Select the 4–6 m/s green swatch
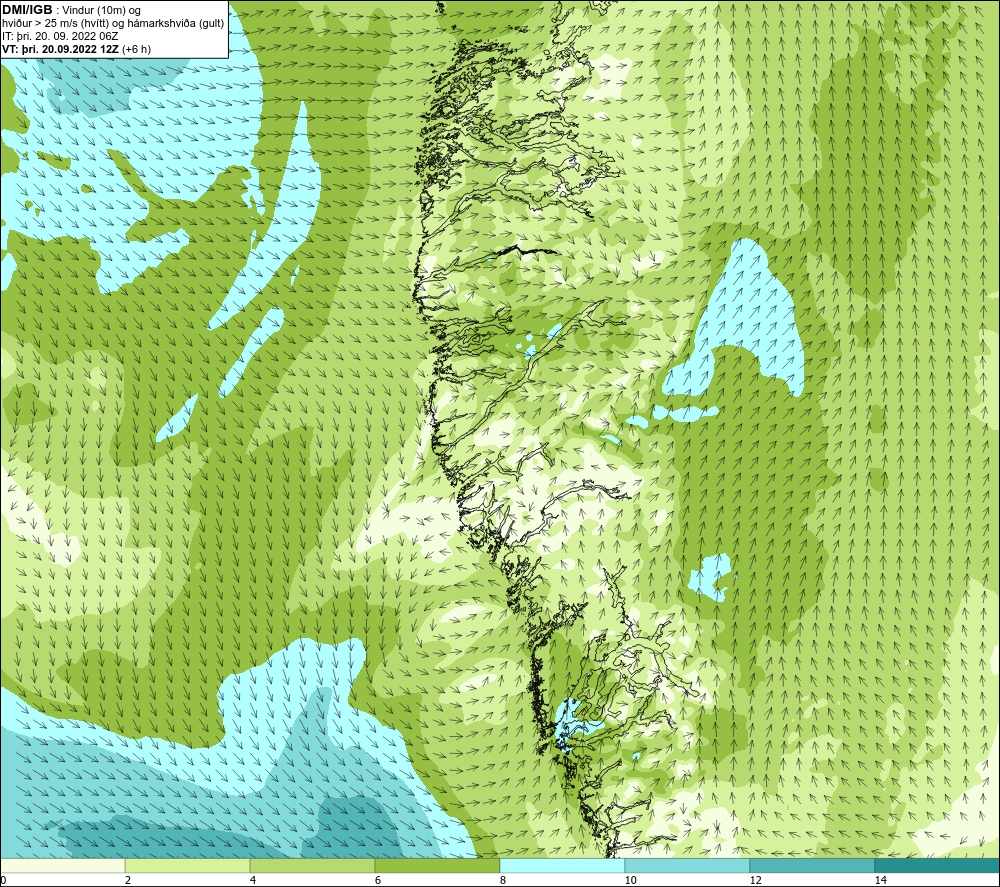 312,866
